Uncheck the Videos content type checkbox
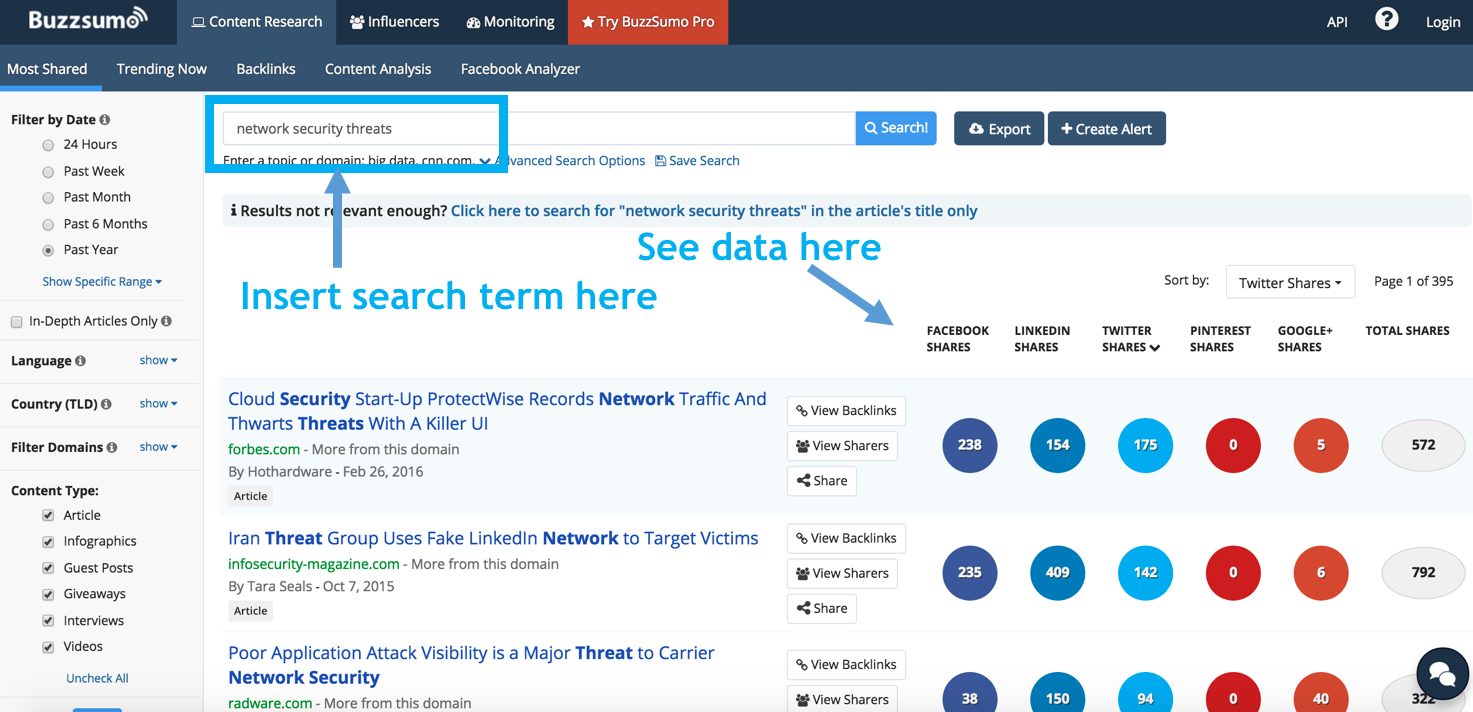This screenshot has width=1473, height=712. [x=48, y=646]
